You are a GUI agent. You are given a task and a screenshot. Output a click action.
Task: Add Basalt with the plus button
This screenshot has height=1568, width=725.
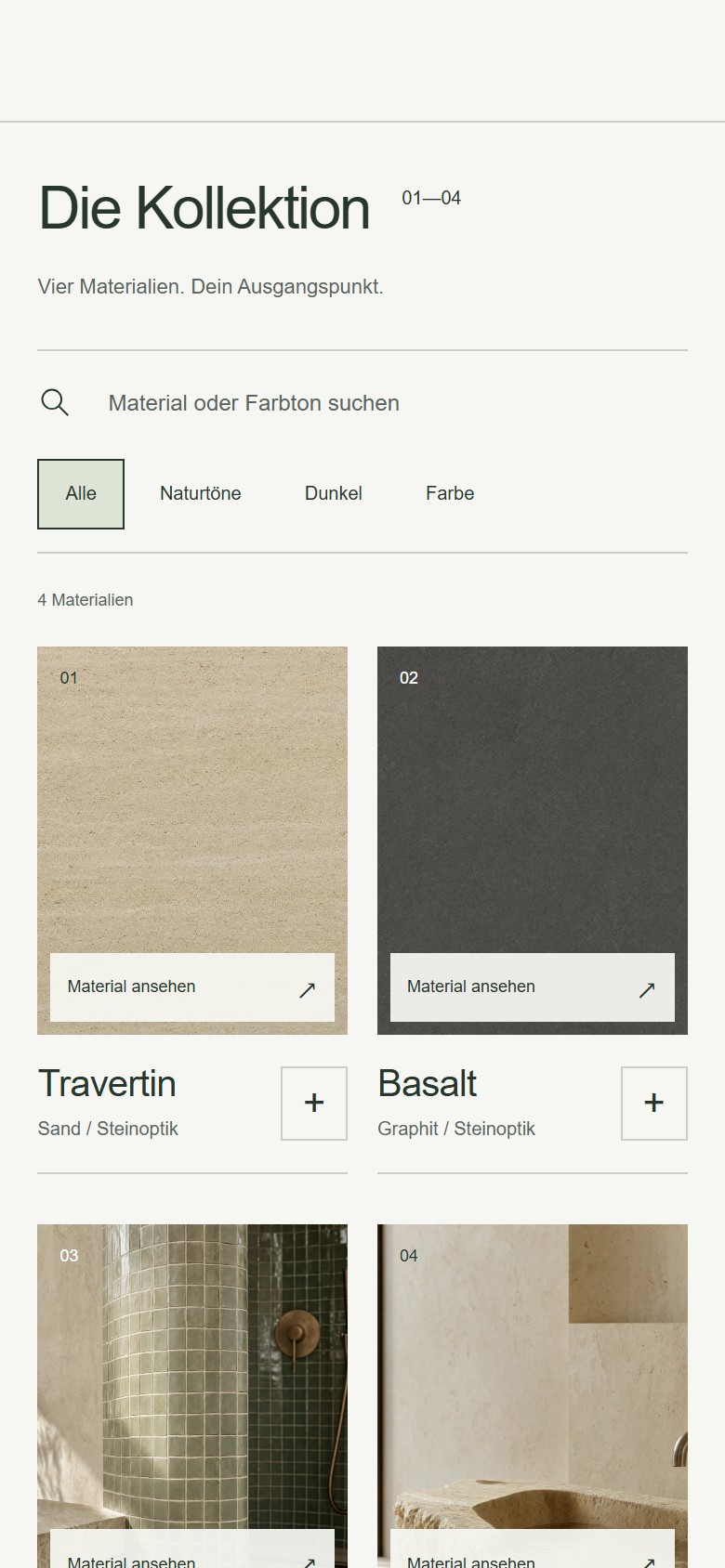(654, 1104)
